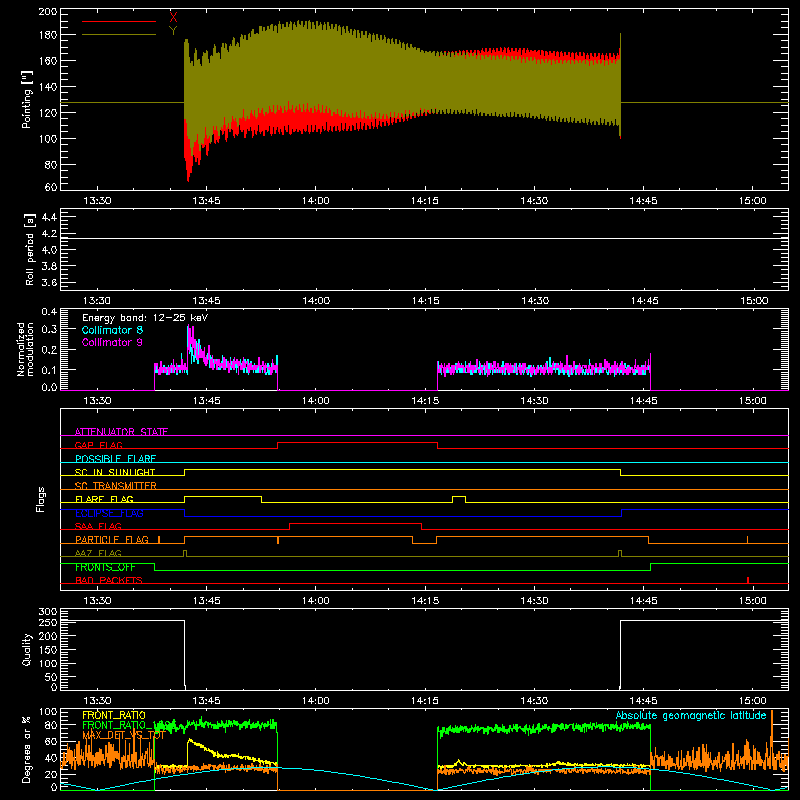Click the Pointing axis title
Screen dimensions: 800x800
pos(27,99)
